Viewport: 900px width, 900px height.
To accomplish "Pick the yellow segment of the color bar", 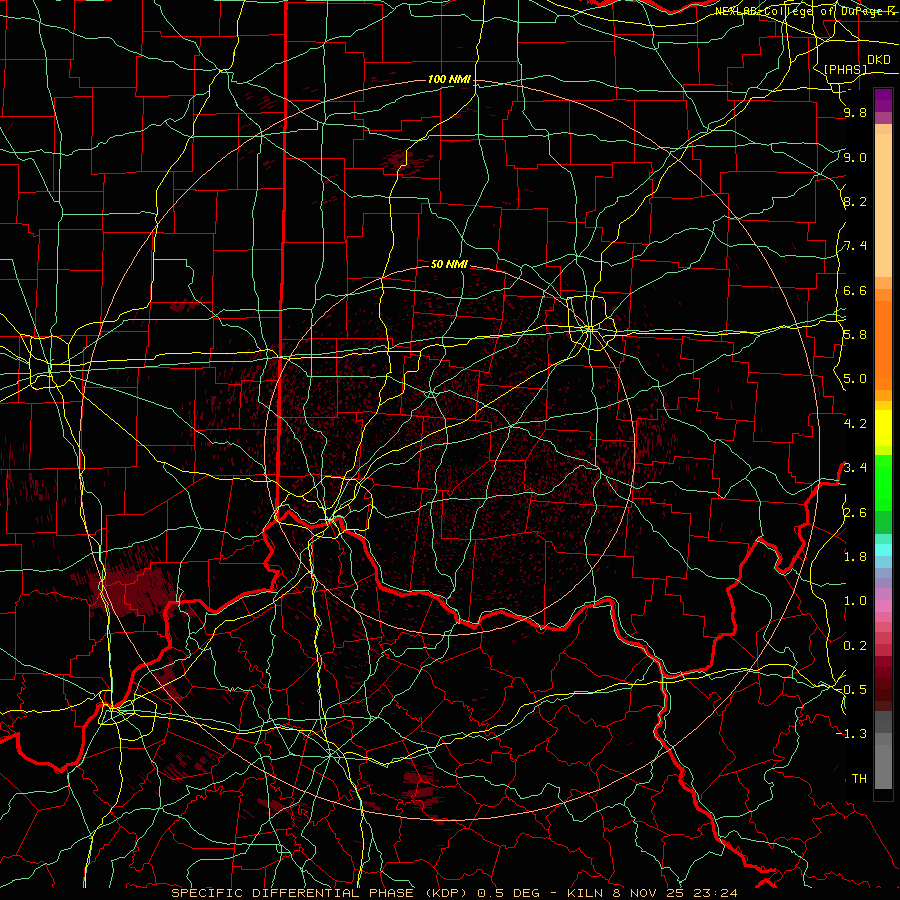I will (883, 428).
